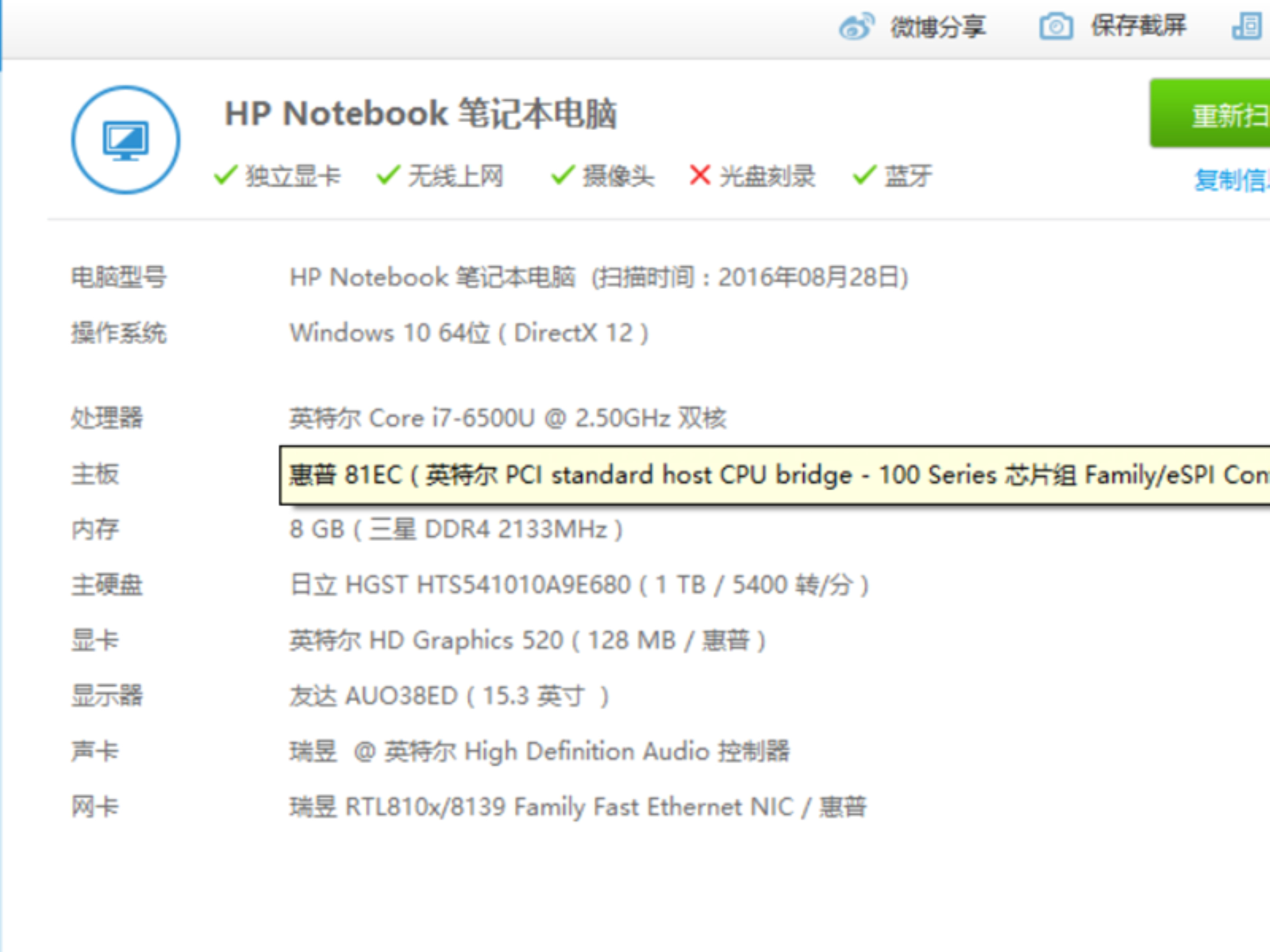Screen dimensions: 1270x952
Task: Click the 光盘刻录 feature label
Action: (768, 176)
